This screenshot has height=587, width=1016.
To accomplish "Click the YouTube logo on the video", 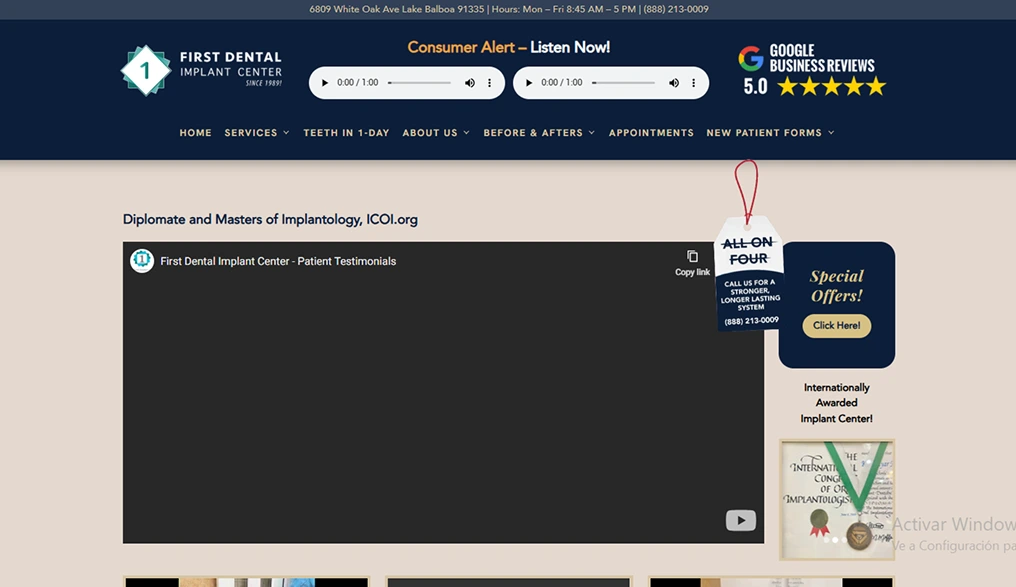I will pos(740,520).
